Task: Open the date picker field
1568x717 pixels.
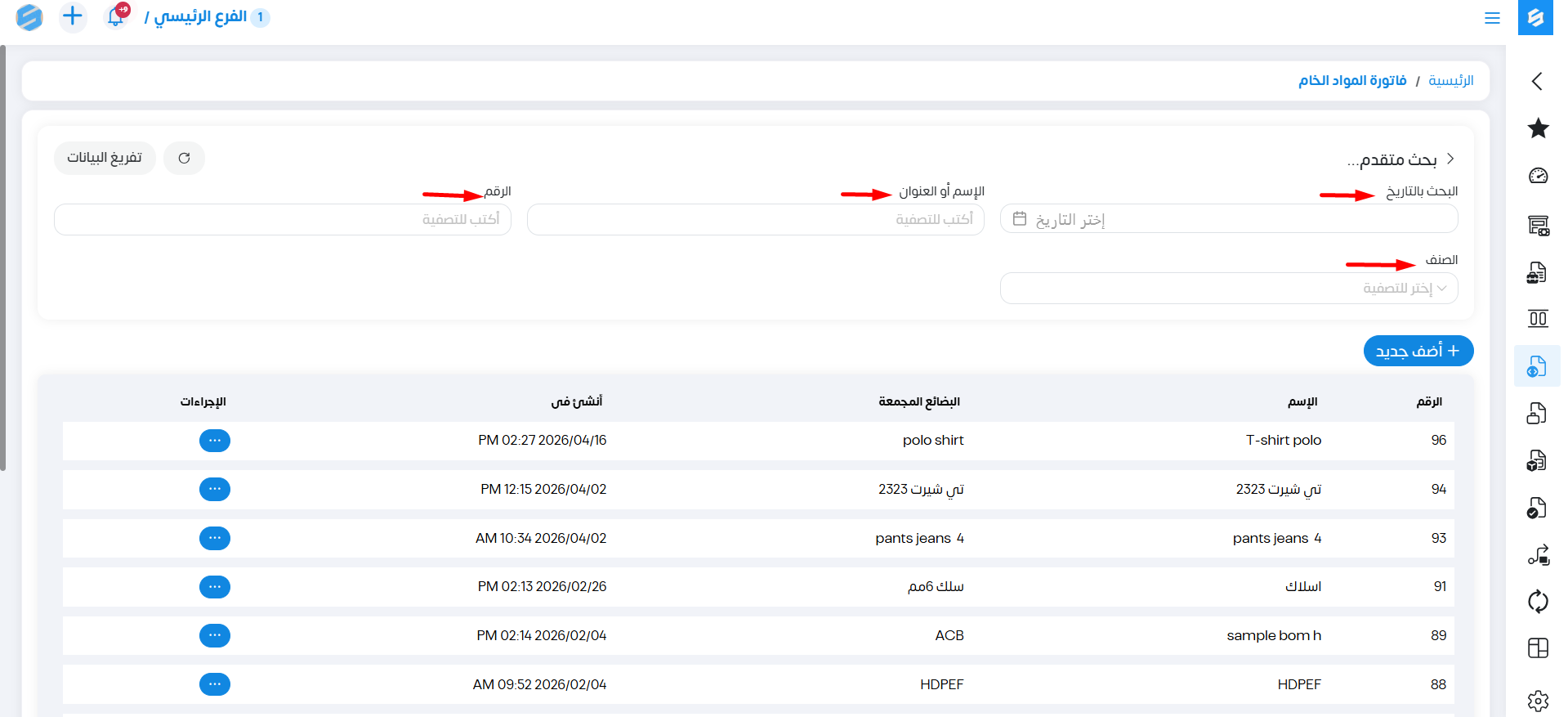Action: (x=1228, y=220)
